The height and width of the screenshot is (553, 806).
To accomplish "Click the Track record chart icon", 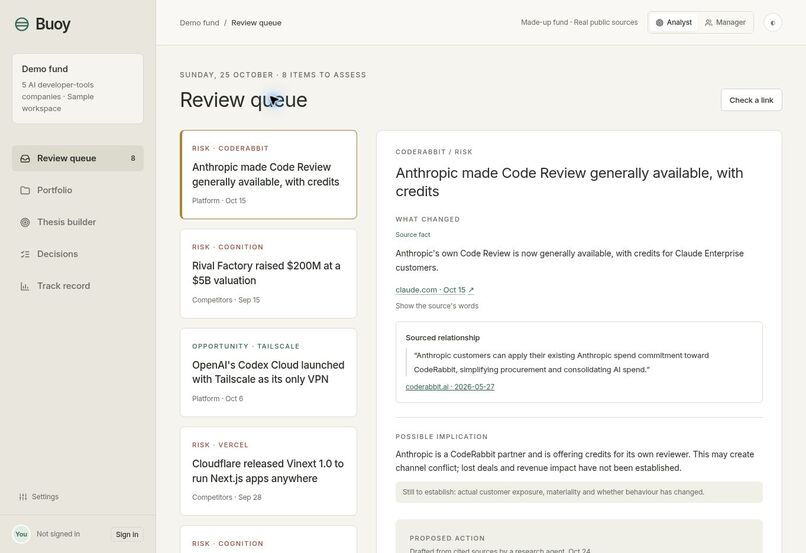I will coord(25,286).
